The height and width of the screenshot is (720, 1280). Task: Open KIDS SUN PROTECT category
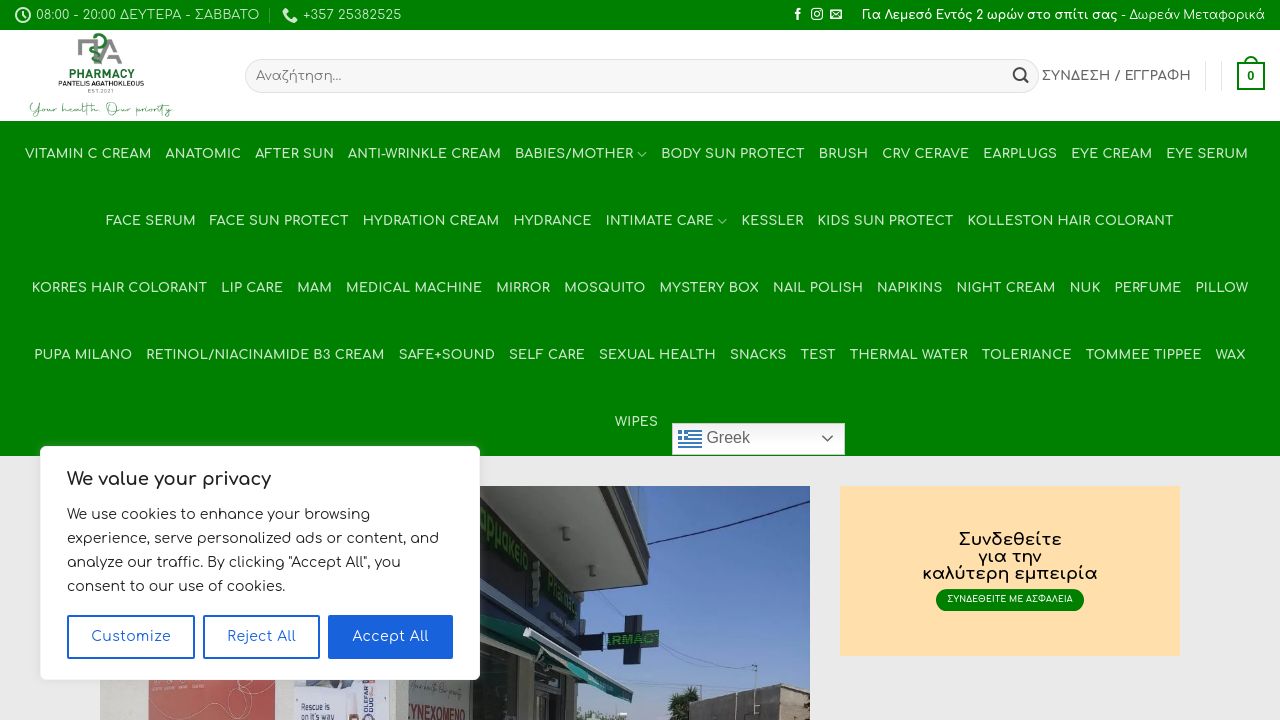point(885,221)
